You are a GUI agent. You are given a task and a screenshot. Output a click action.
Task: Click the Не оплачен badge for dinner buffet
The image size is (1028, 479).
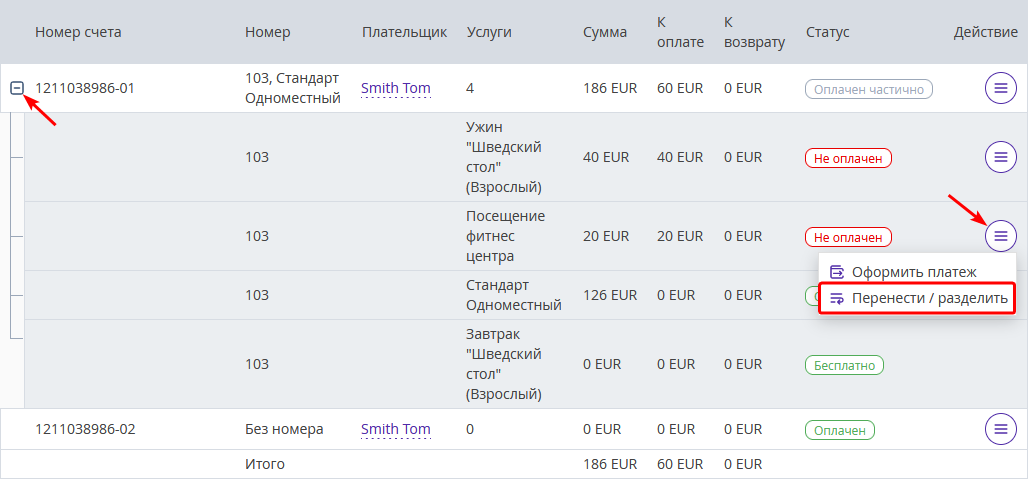click(848, 158)
